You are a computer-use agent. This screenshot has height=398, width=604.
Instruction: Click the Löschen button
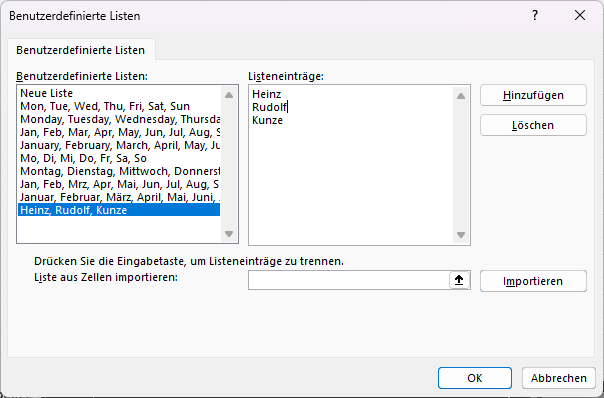pos(533,125)
